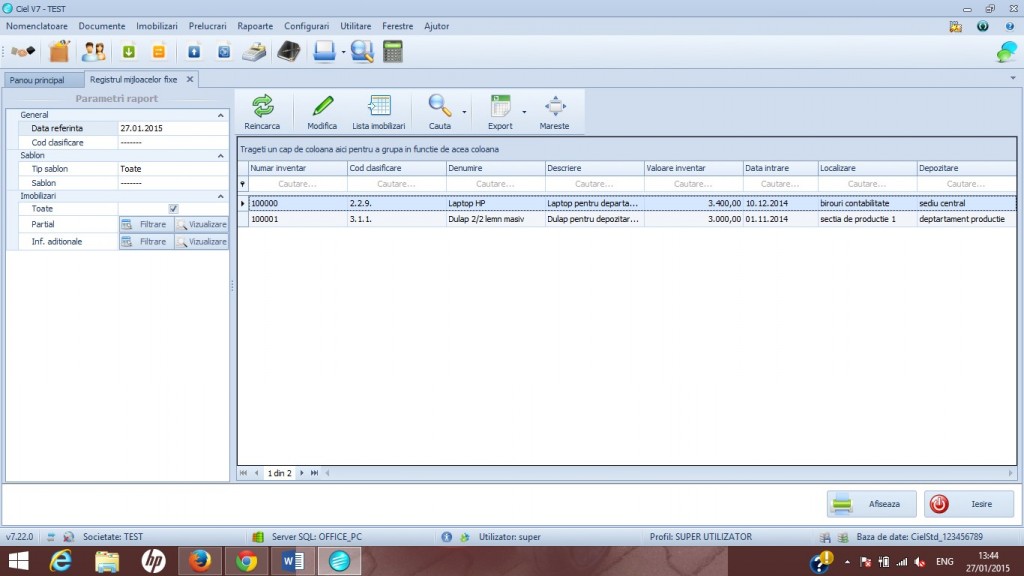Click the Numar inventar search field
Screen dimensions: 1024x576
pyautogui.click(x=298, y=184)
